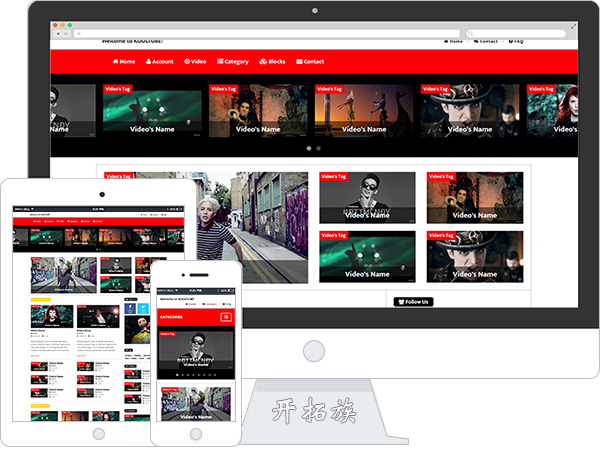Click Video's Tag label on carousel aurora video
This screenshot has height=450, width=600.
coord(118,89)
